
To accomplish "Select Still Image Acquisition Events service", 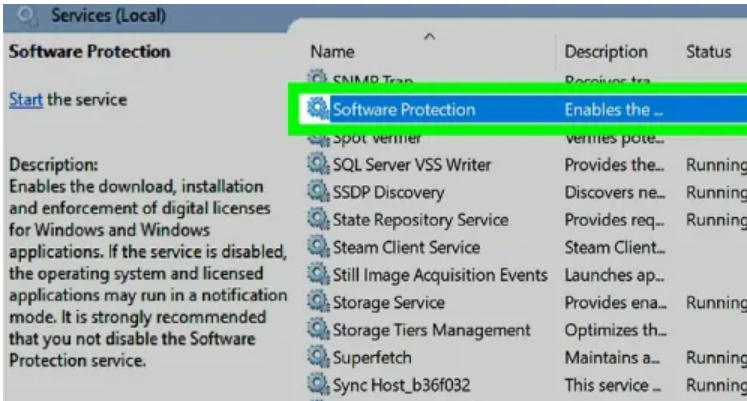I will [440, 275].
